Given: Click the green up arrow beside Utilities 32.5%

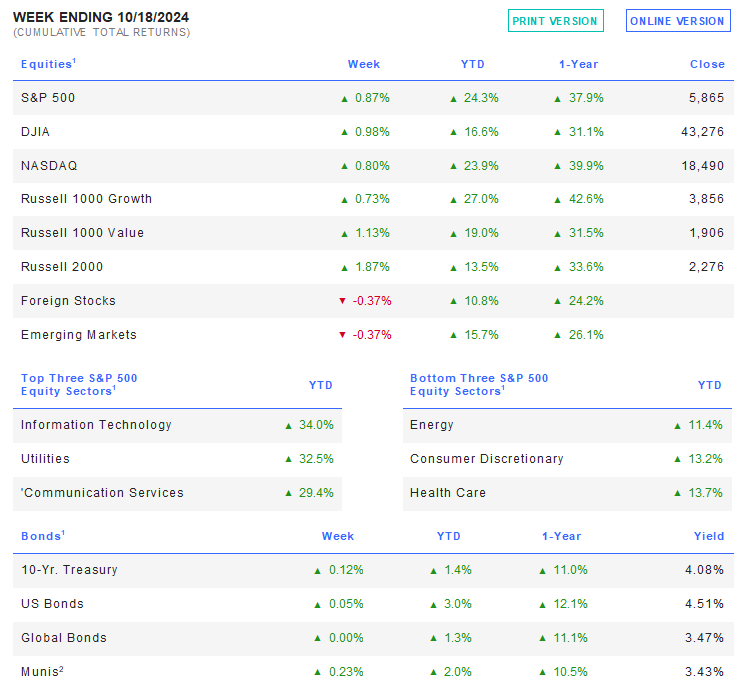Looking at the screenshot, I should [288, 459].
